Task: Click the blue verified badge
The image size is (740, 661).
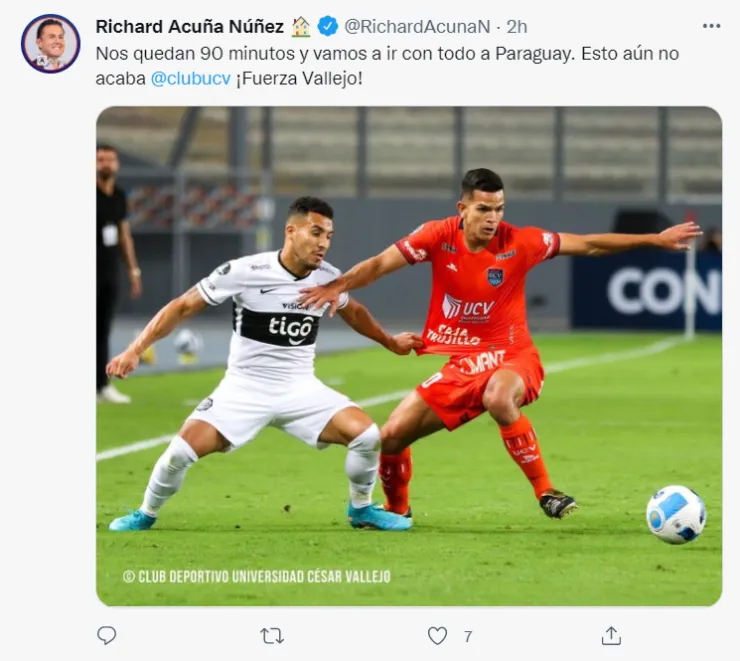Action: (328, 26)
